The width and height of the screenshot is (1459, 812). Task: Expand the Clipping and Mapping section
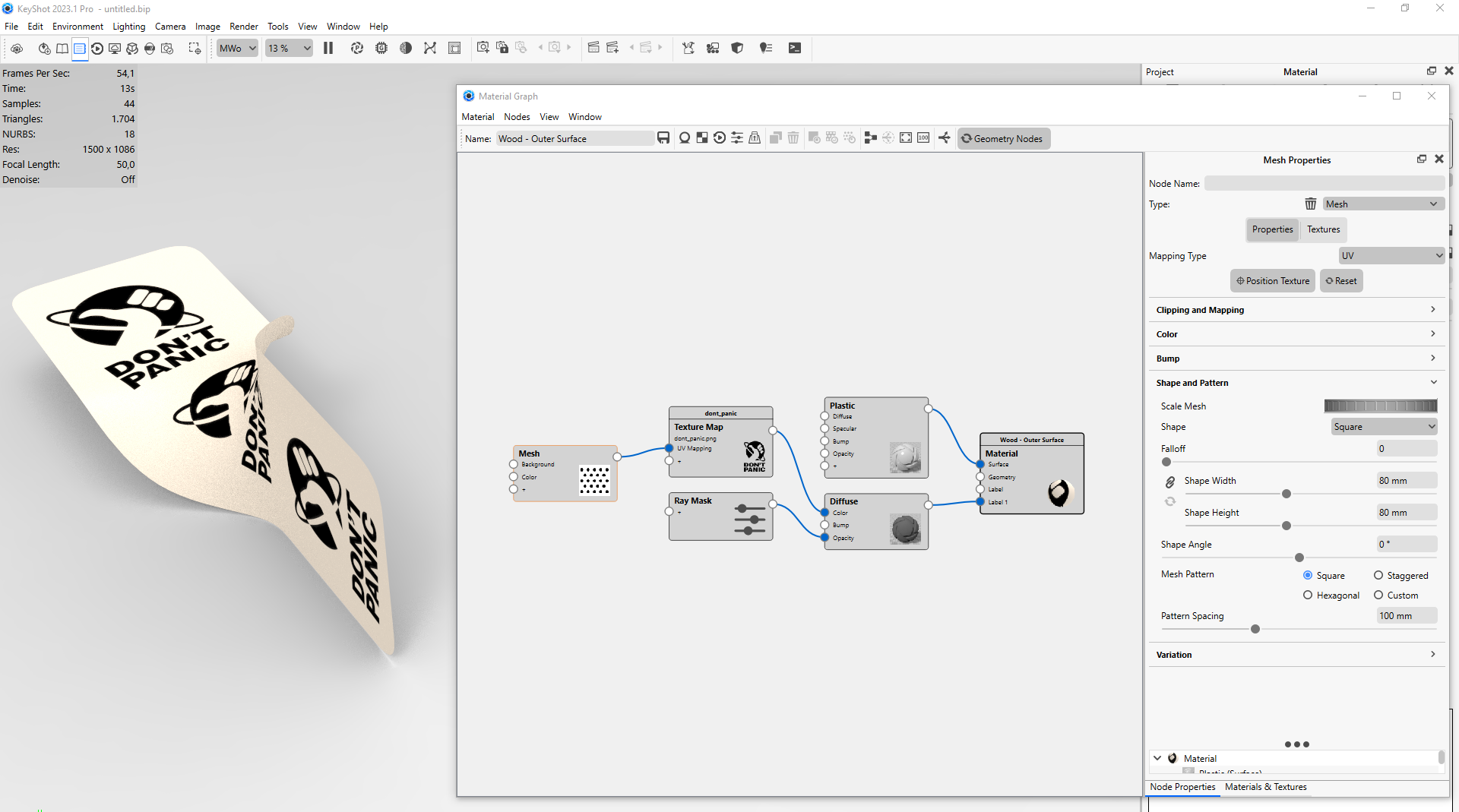coord(1296,310)
